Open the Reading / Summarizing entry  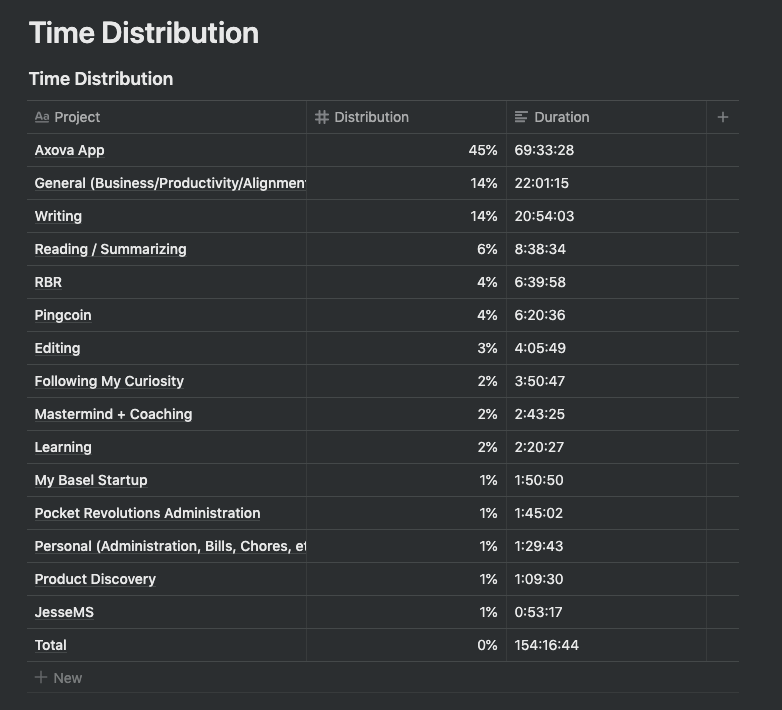click(110, 249)
